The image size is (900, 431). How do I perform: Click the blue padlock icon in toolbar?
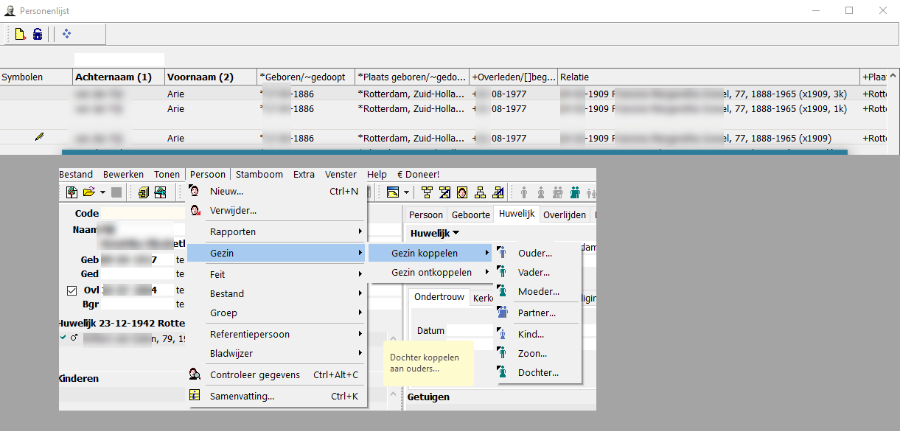[37, 34]
